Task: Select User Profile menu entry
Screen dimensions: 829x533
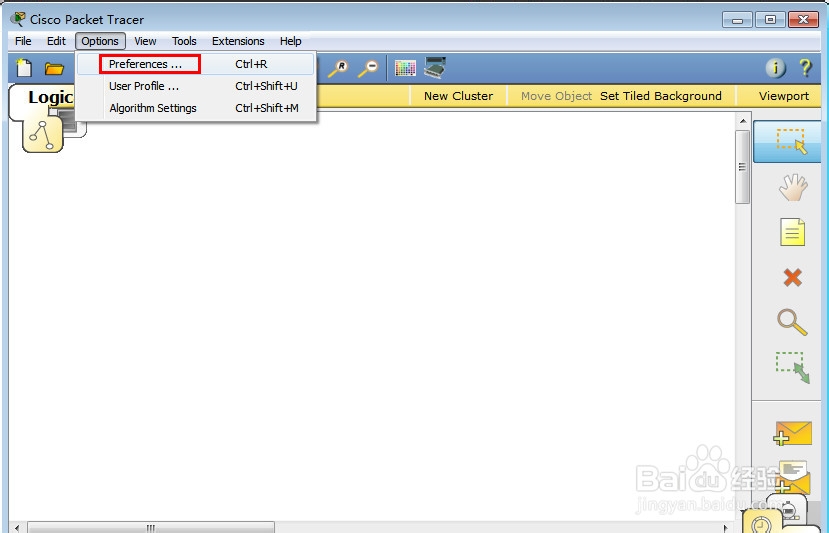Action: coord(196,86)
